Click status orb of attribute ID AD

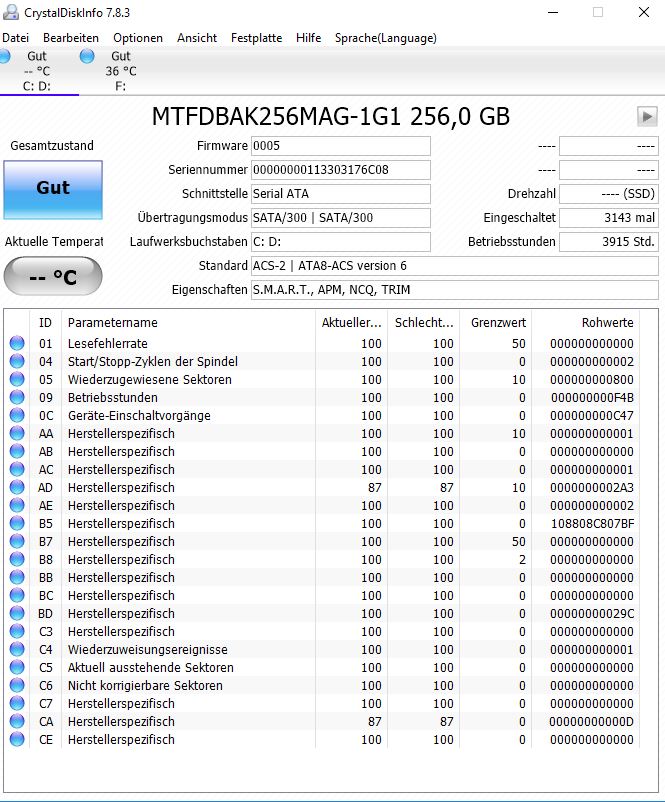(17, 487)
